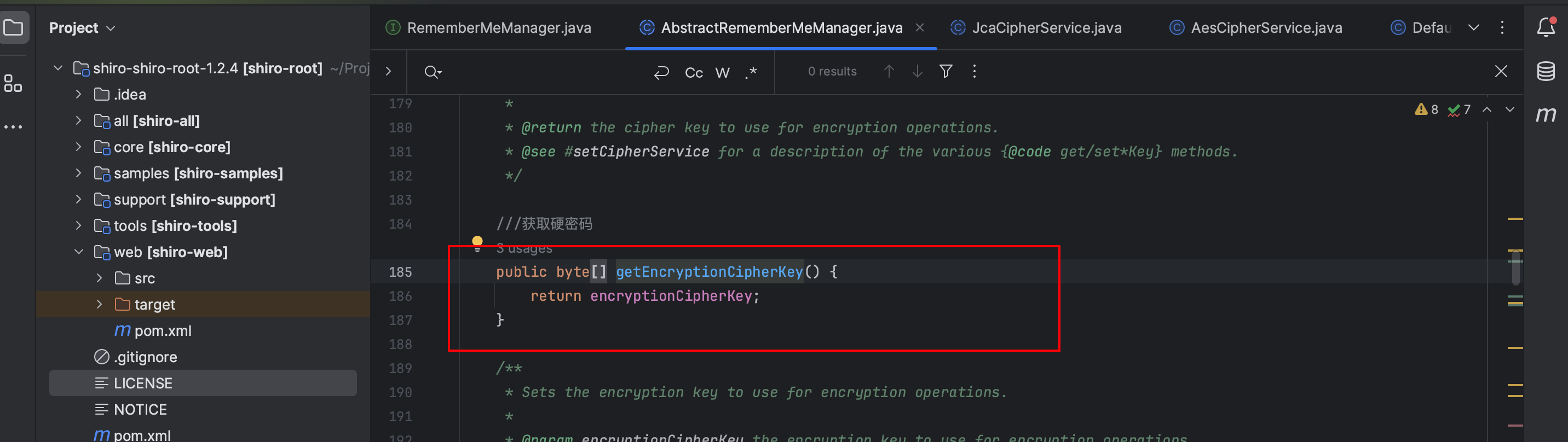Toggle Regex option in search bar
The width and height of the screenshot is (1568, 442).
[x=751, y=72]
